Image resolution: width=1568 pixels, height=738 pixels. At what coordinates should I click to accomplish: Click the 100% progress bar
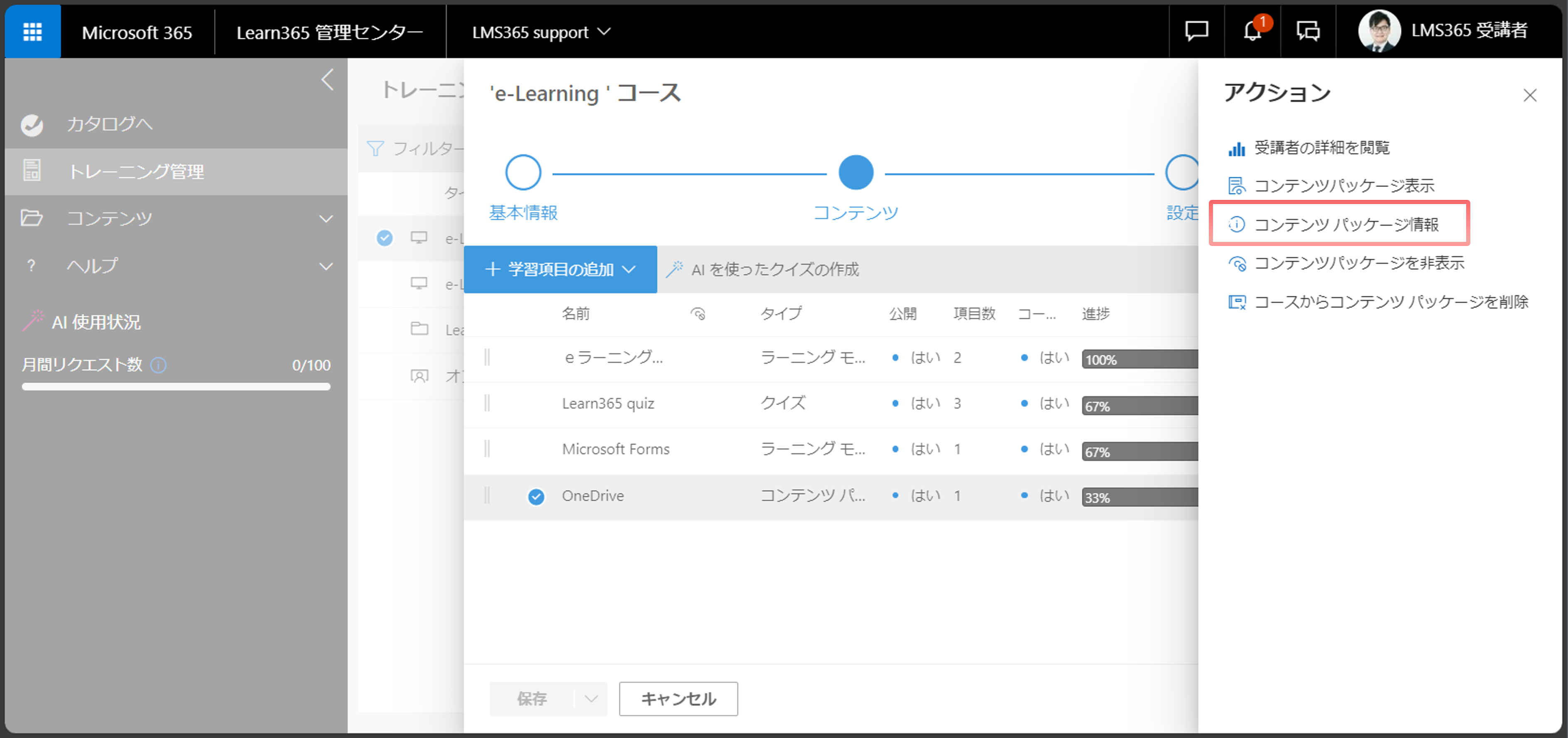(1139, 359)
